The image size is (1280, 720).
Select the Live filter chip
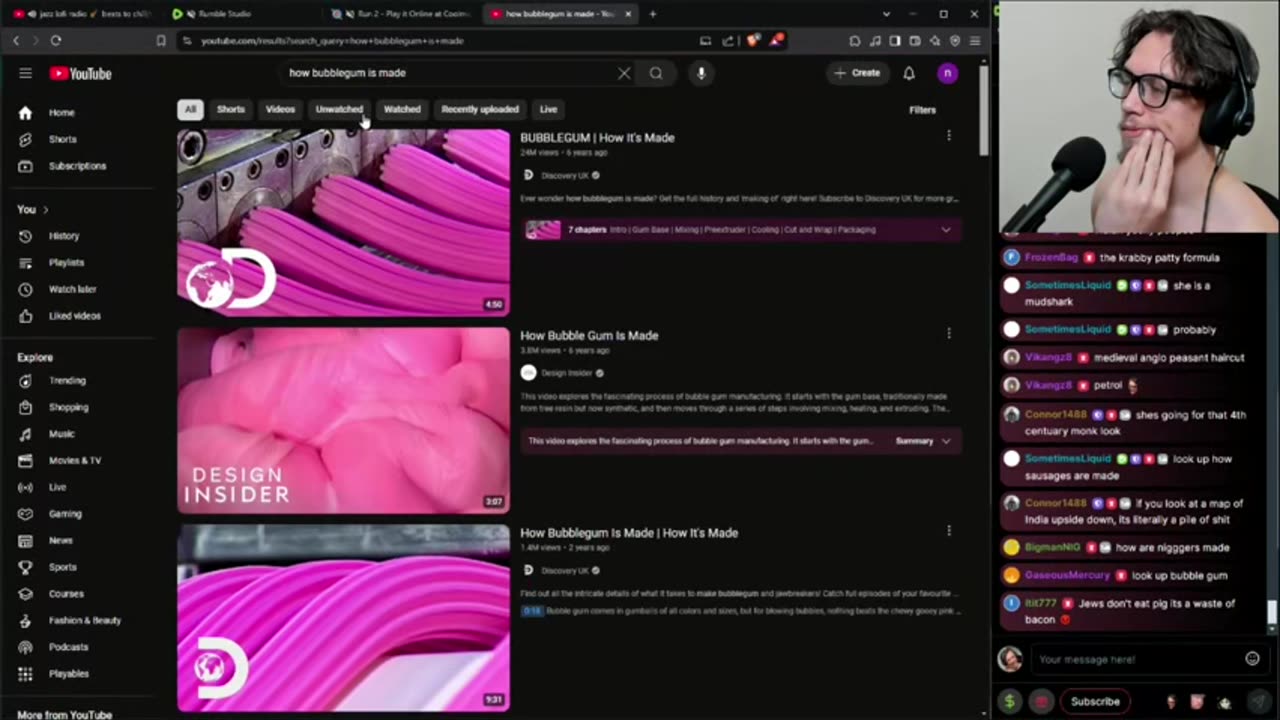click(548, 109)
